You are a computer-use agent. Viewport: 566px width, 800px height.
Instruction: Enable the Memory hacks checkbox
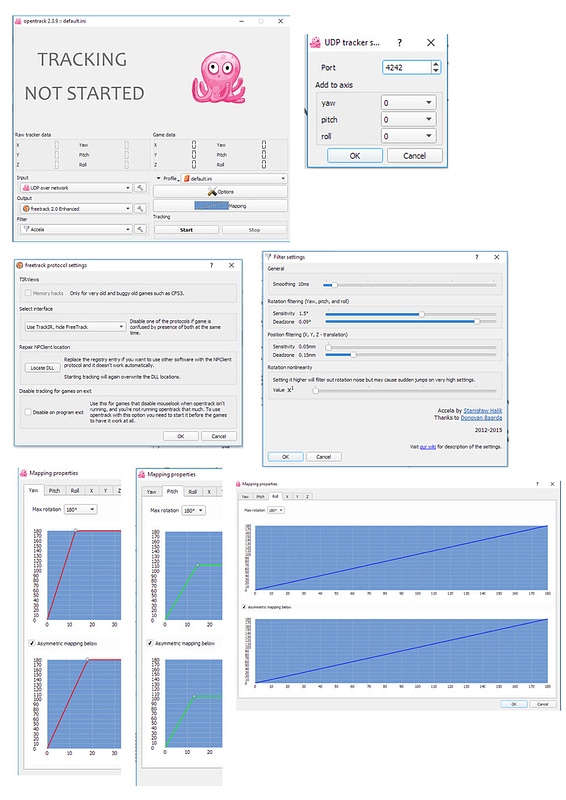[28, 293]
